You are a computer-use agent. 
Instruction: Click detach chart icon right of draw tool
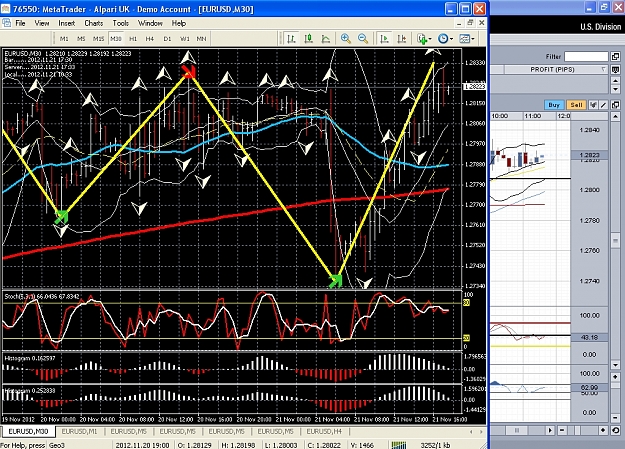(615, 105)
